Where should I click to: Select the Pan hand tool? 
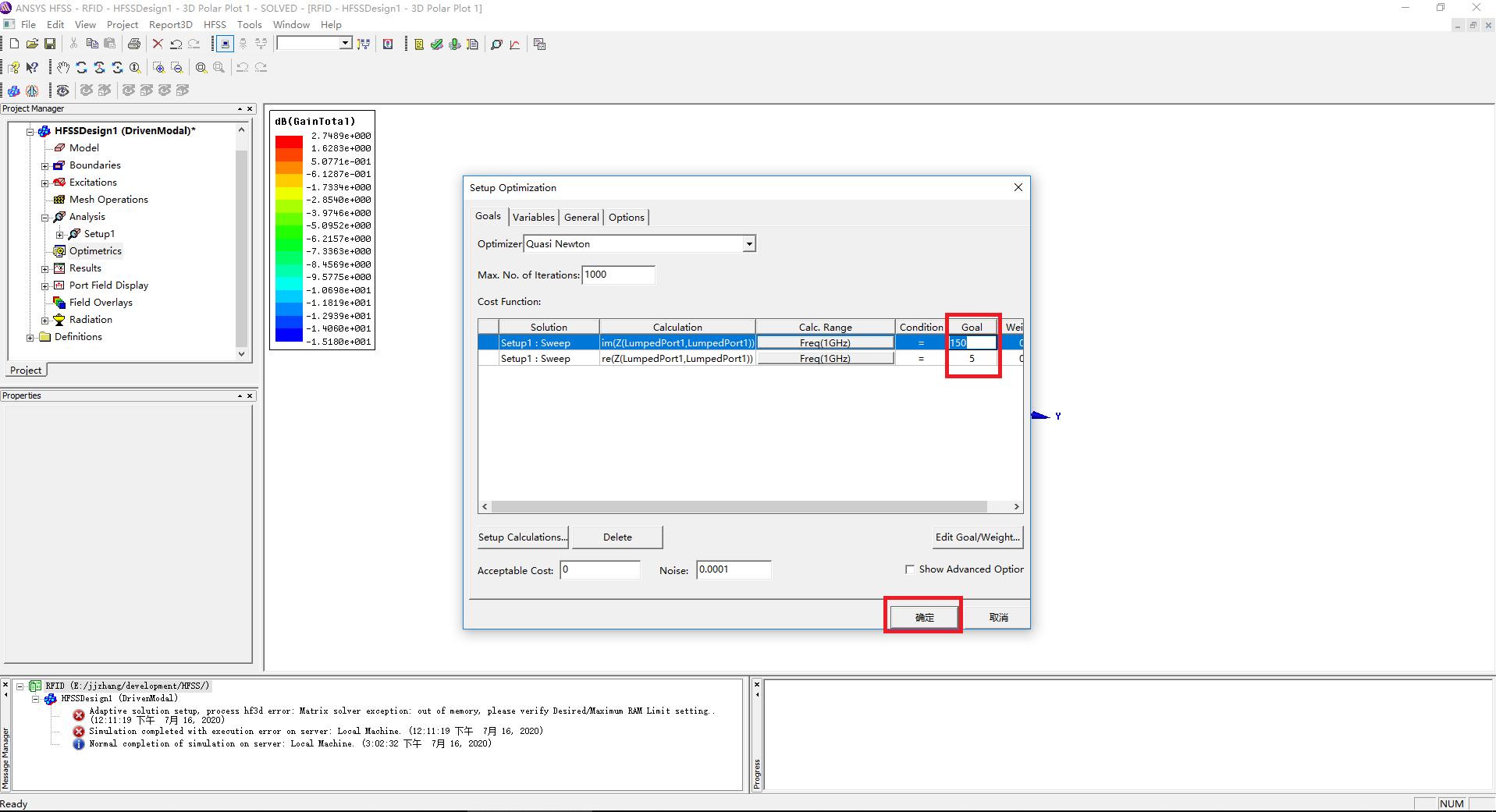[63, 68]
